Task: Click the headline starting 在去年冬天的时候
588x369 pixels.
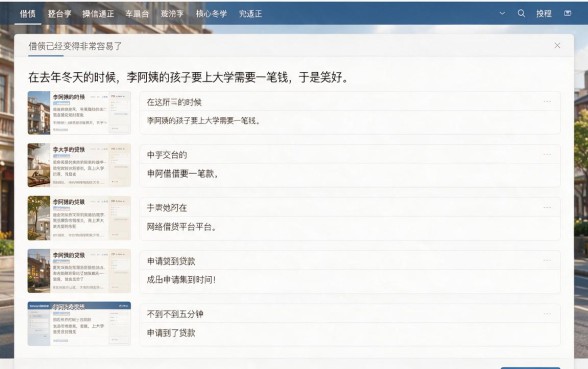Action: tap(189, 77)
